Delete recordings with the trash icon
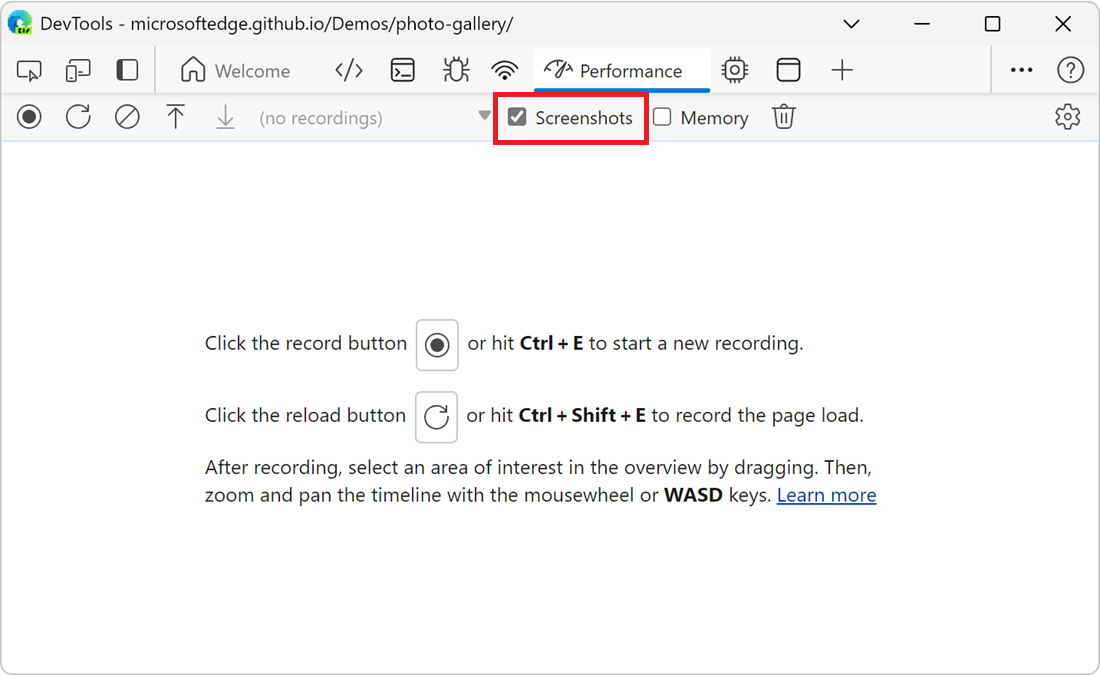The height and width of the screenshot is (675, 1100). point(783,117)
